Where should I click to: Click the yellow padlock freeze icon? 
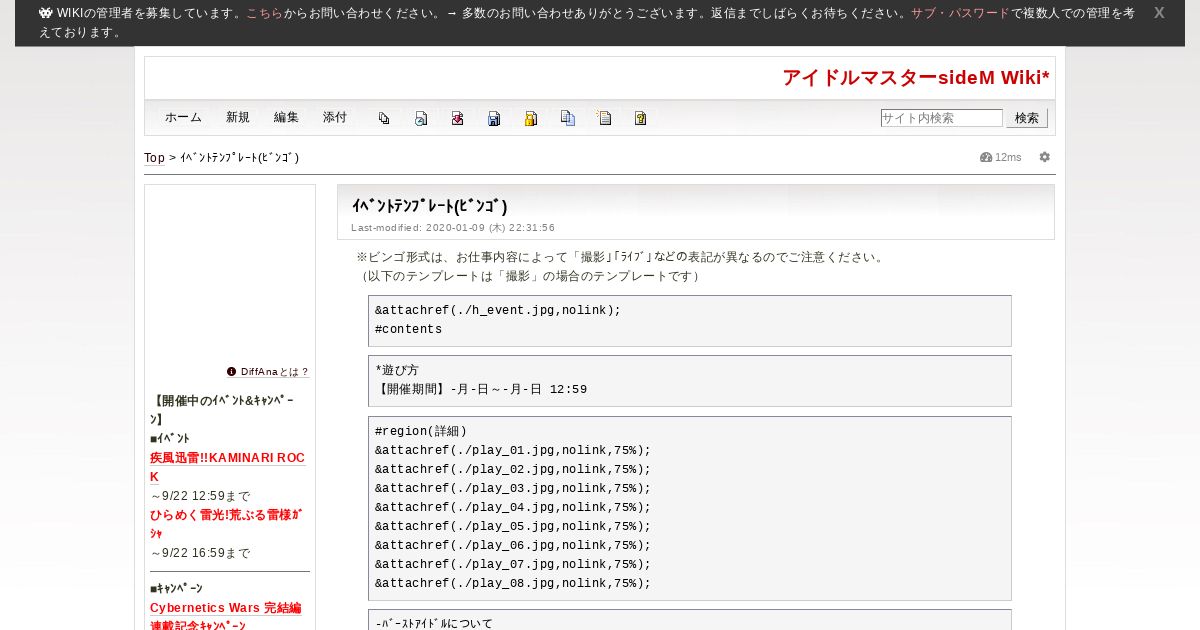tap(531, 118)
